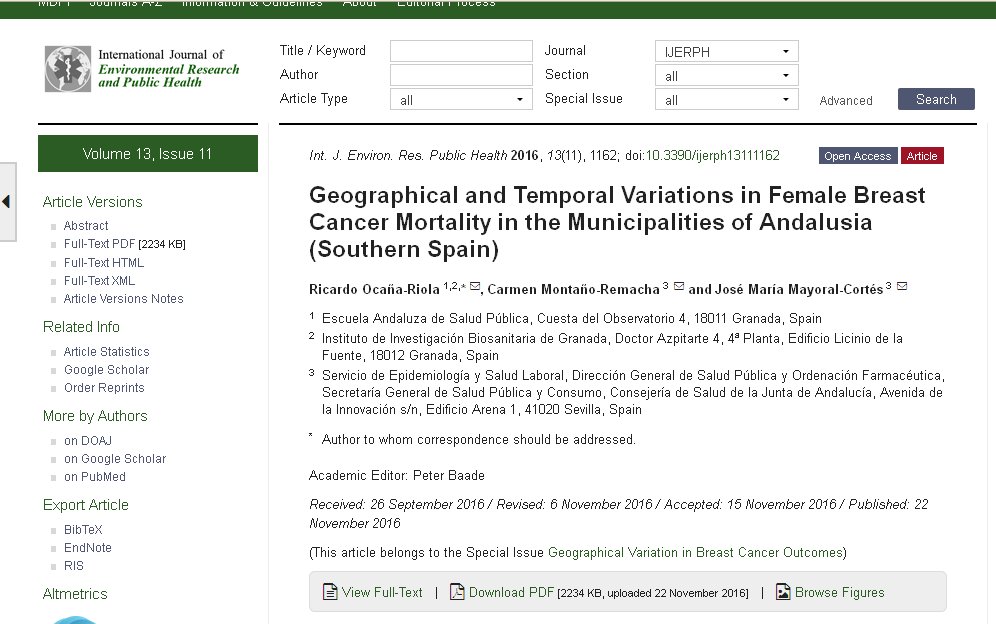Open the Journal dropdown showing IJERPH
The width and height of the screenshot is (996, 624).
click(726, 51)
